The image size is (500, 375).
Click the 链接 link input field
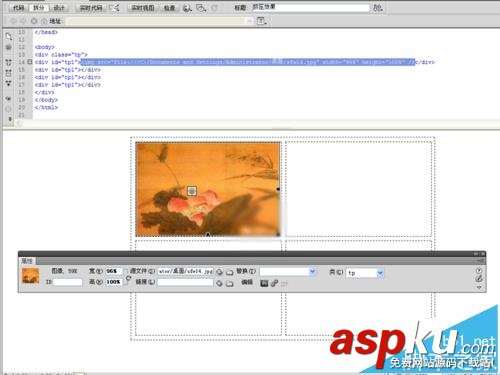tap(185, 282)
